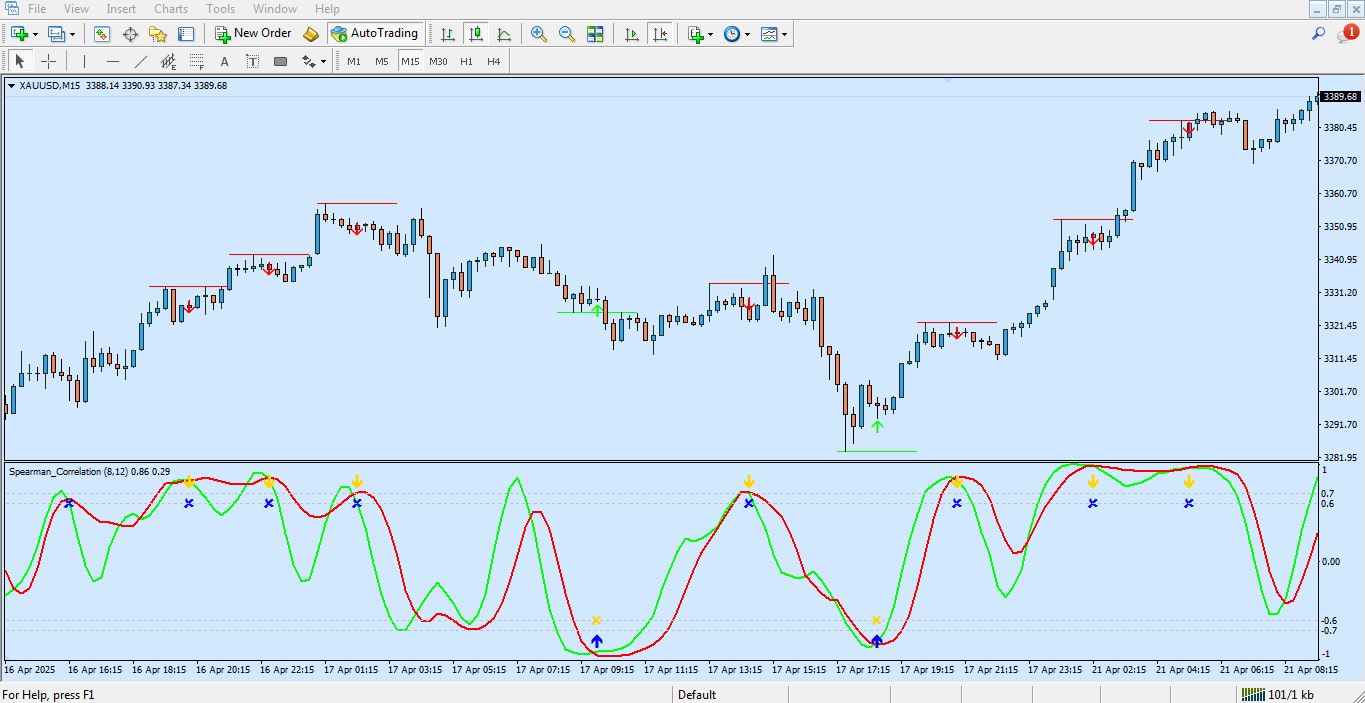Open the Charts menu

point(170,8)
